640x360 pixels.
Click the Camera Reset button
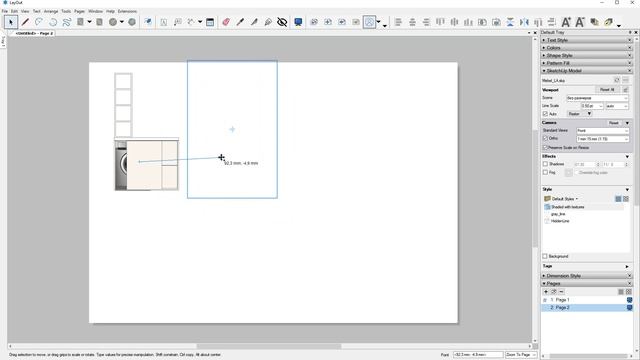[x=613, y=123]
